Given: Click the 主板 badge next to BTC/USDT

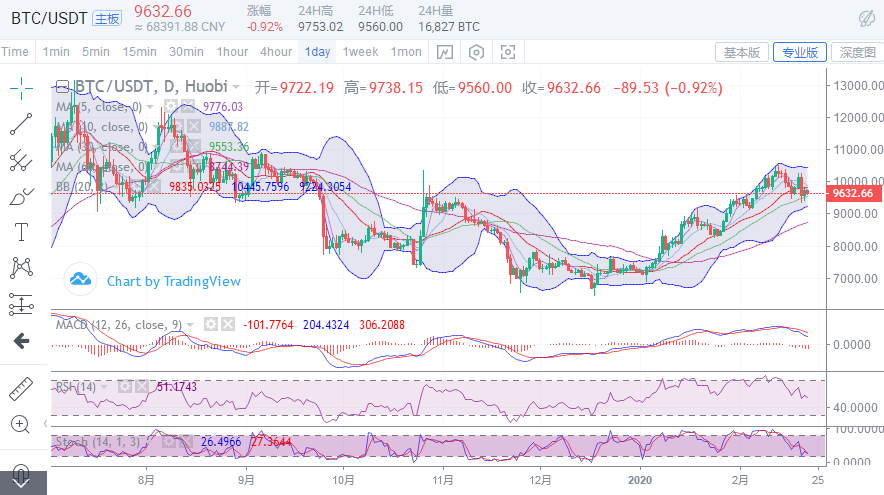Looking at the screenshot, I should click(x=107, y=19).
